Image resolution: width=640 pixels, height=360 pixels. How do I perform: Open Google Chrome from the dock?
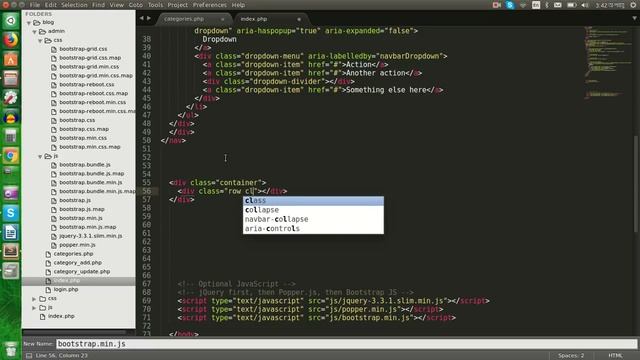[x=11, y=156]
